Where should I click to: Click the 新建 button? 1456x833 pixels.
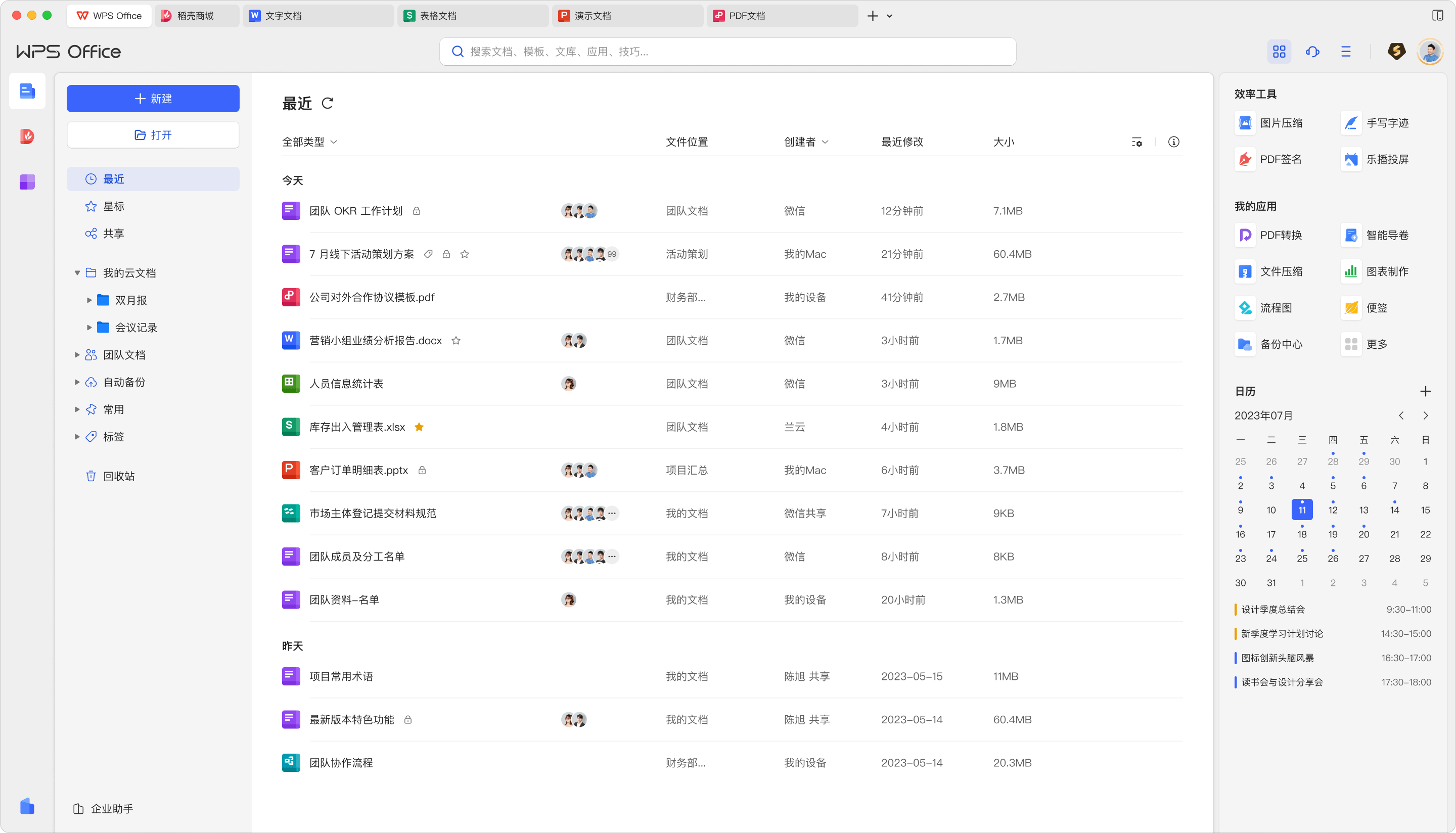pos(153,99)
